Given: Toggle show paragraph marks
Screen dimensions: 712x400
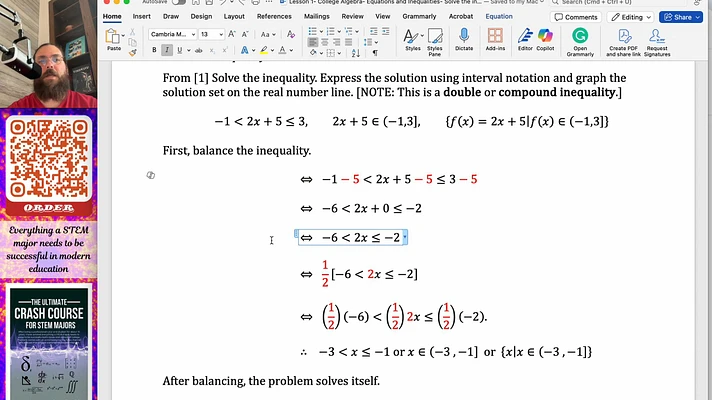Looking at the screenshot, I should pos(375,53).
